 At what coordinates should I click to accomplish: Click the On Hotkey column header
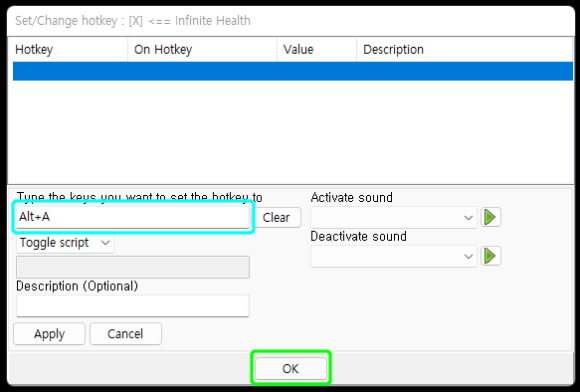point(202,50)
